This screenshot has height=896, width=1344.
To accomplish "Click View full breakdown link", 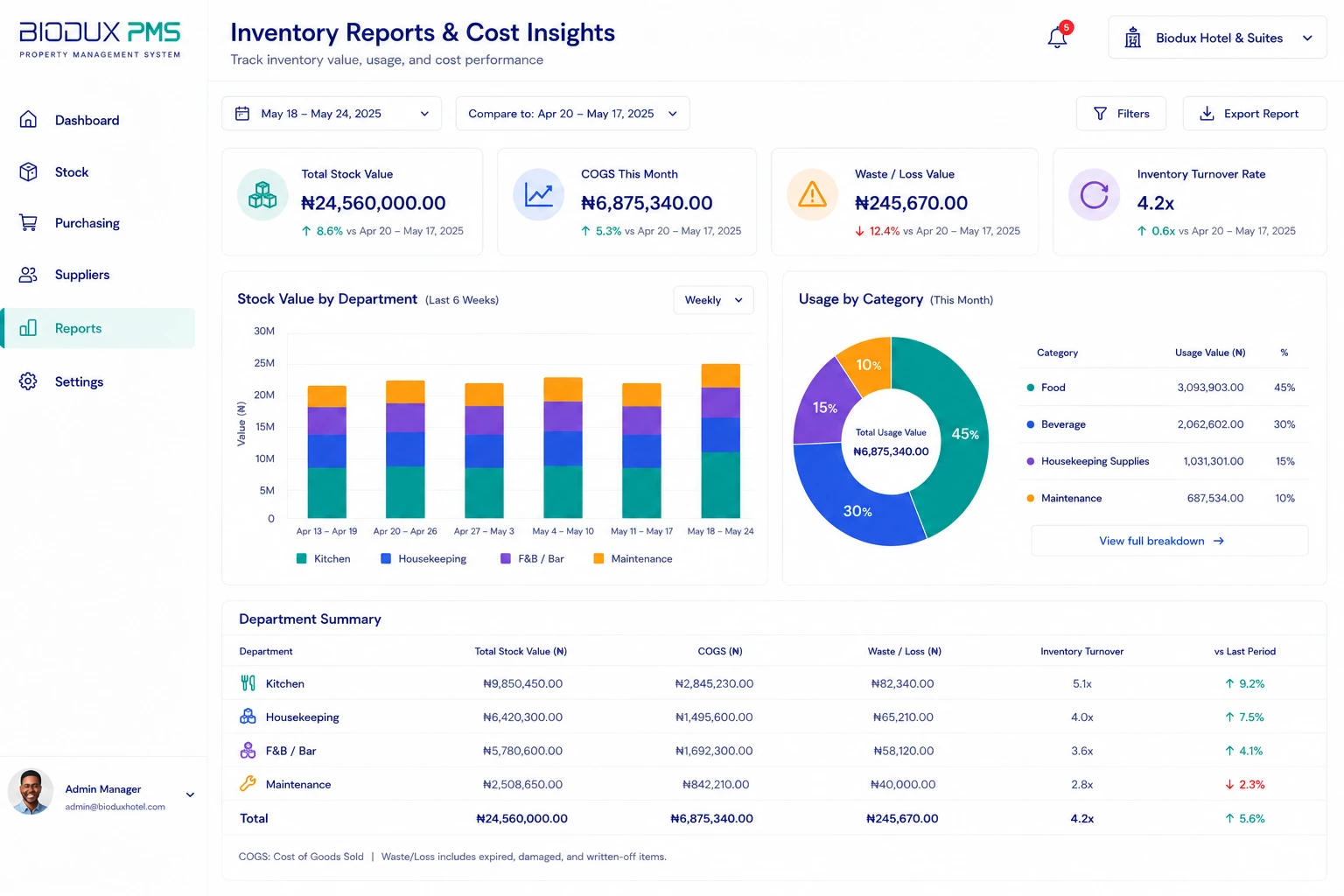I will click(1170, 541).
